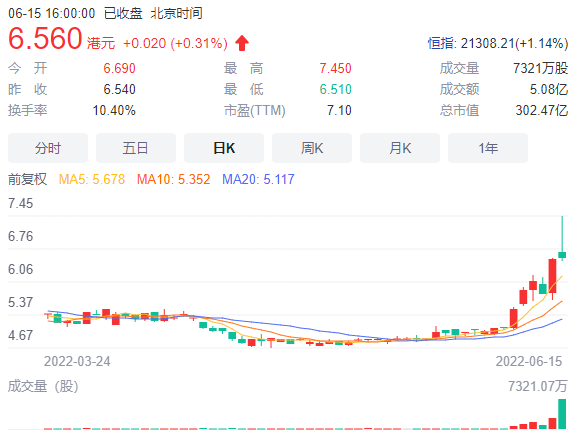Switch to the 周K weekly chart tab
The height and width of the screenshot is (436, 579).
point(312,148)
